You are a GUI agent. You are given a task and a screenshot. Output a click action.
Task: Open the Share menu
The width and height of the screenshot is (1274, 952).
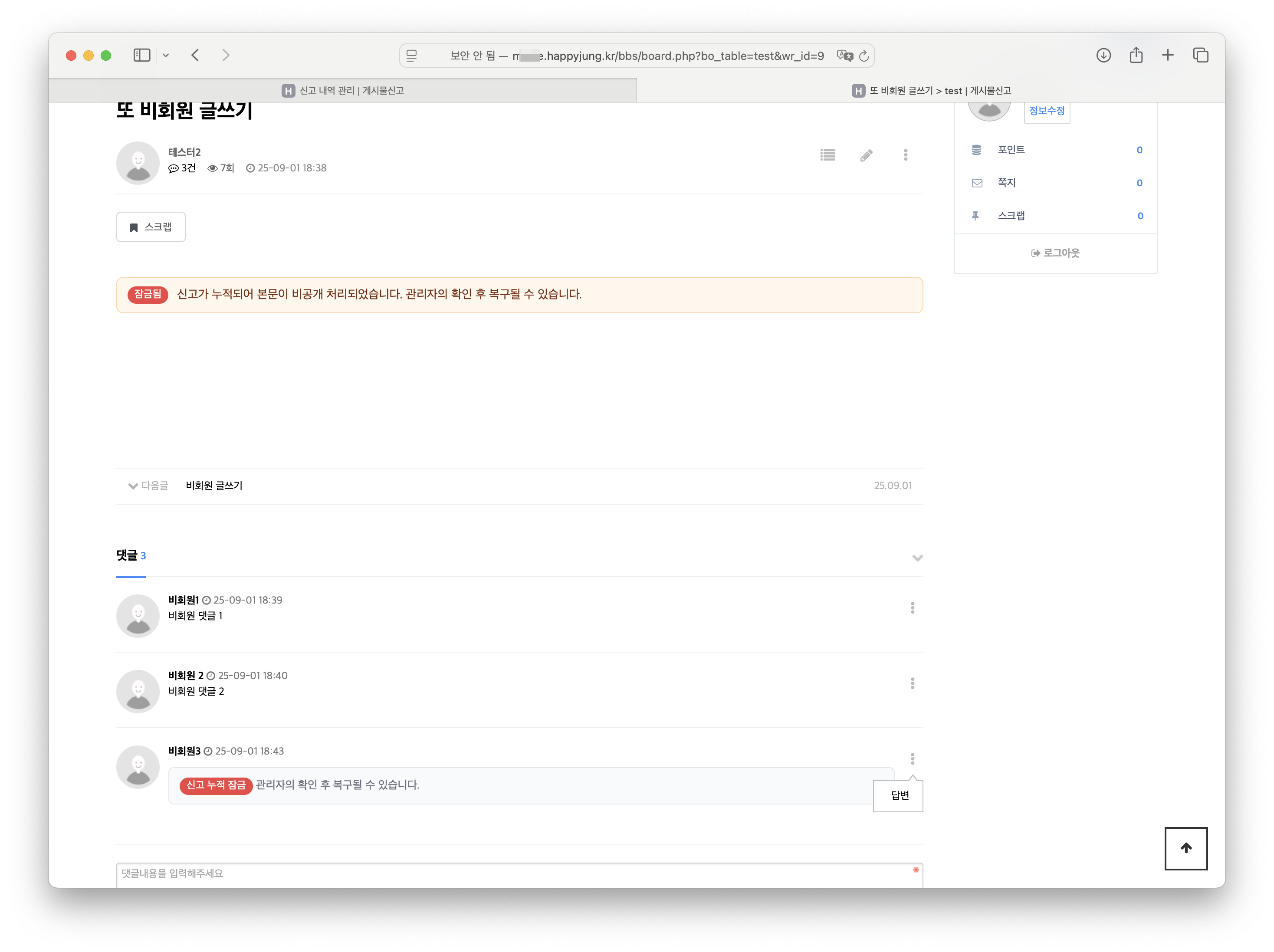tap(1136, 55)
